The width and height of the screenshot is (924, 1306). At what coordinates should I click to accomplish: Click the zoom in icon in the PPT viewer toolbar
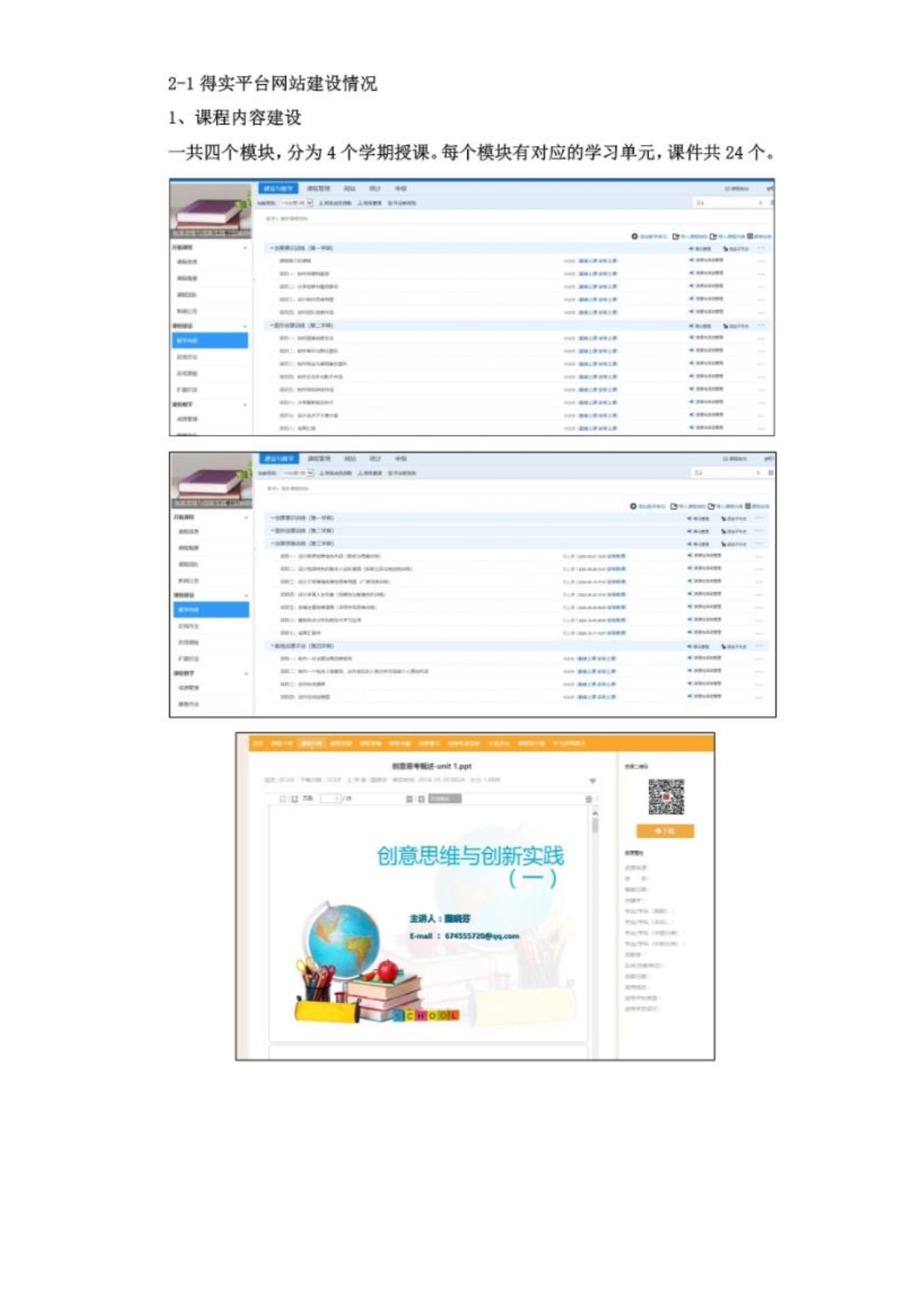pyautogui.click(x=421, y=799)
